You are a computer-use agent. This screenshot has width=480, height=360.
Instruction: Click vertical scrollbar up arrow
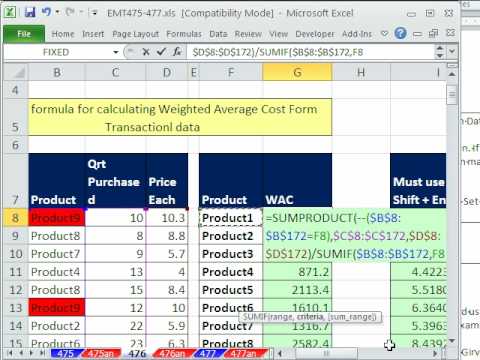tap(452, 74)
